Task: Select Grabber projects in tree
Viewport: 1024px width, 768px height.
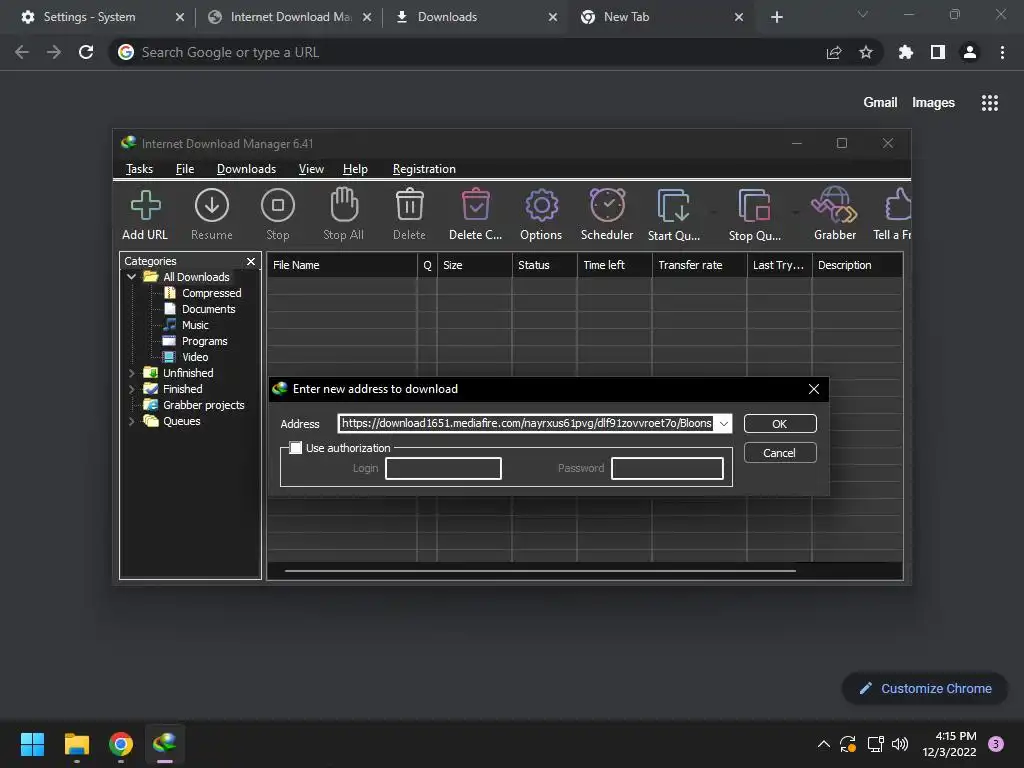Action: coord(203,405)
